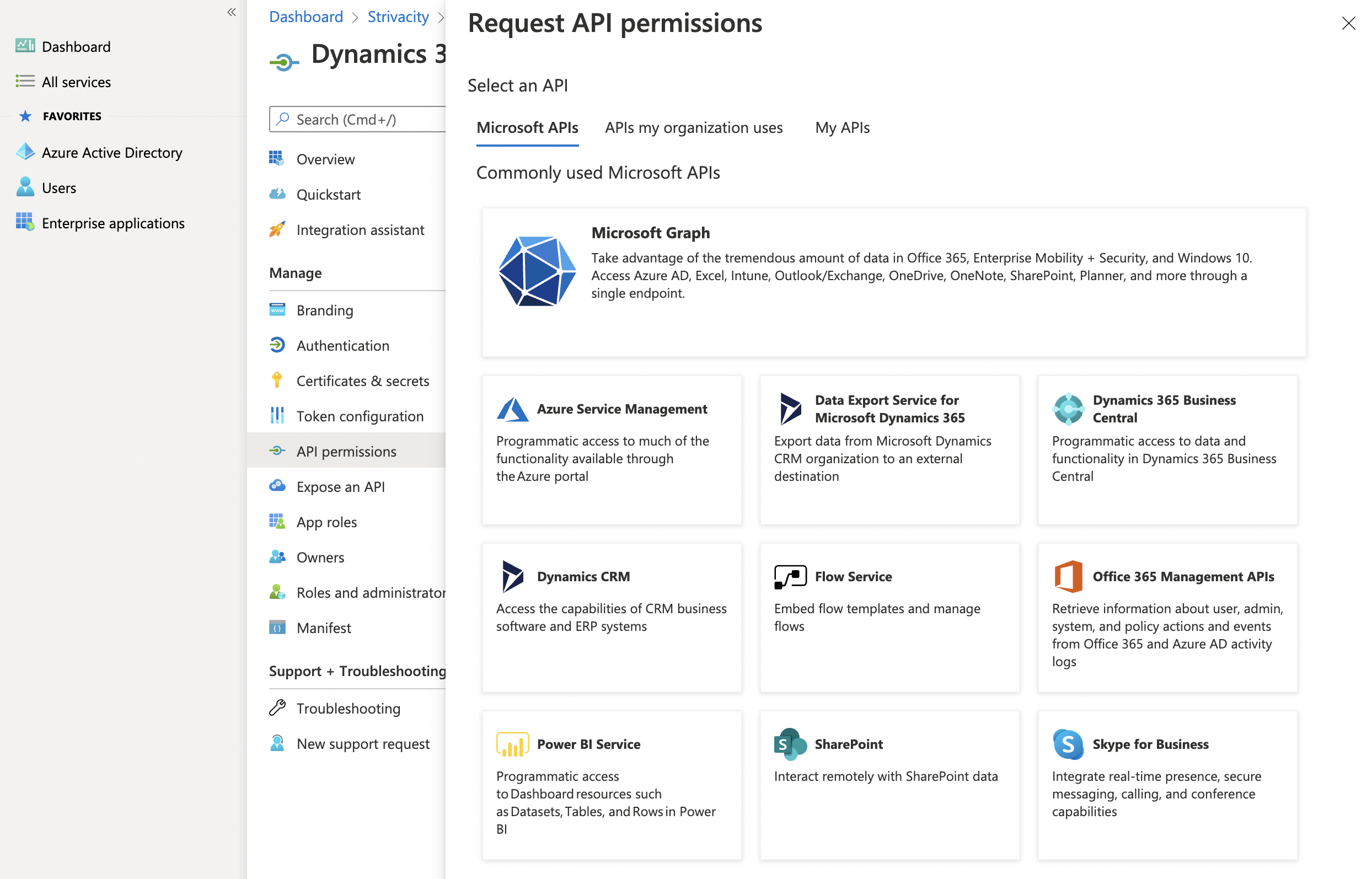The width and height of the screenshot is (1372, 879).
Task: Select the Microsoft Graph API card
Action: [x=894, y=282]
